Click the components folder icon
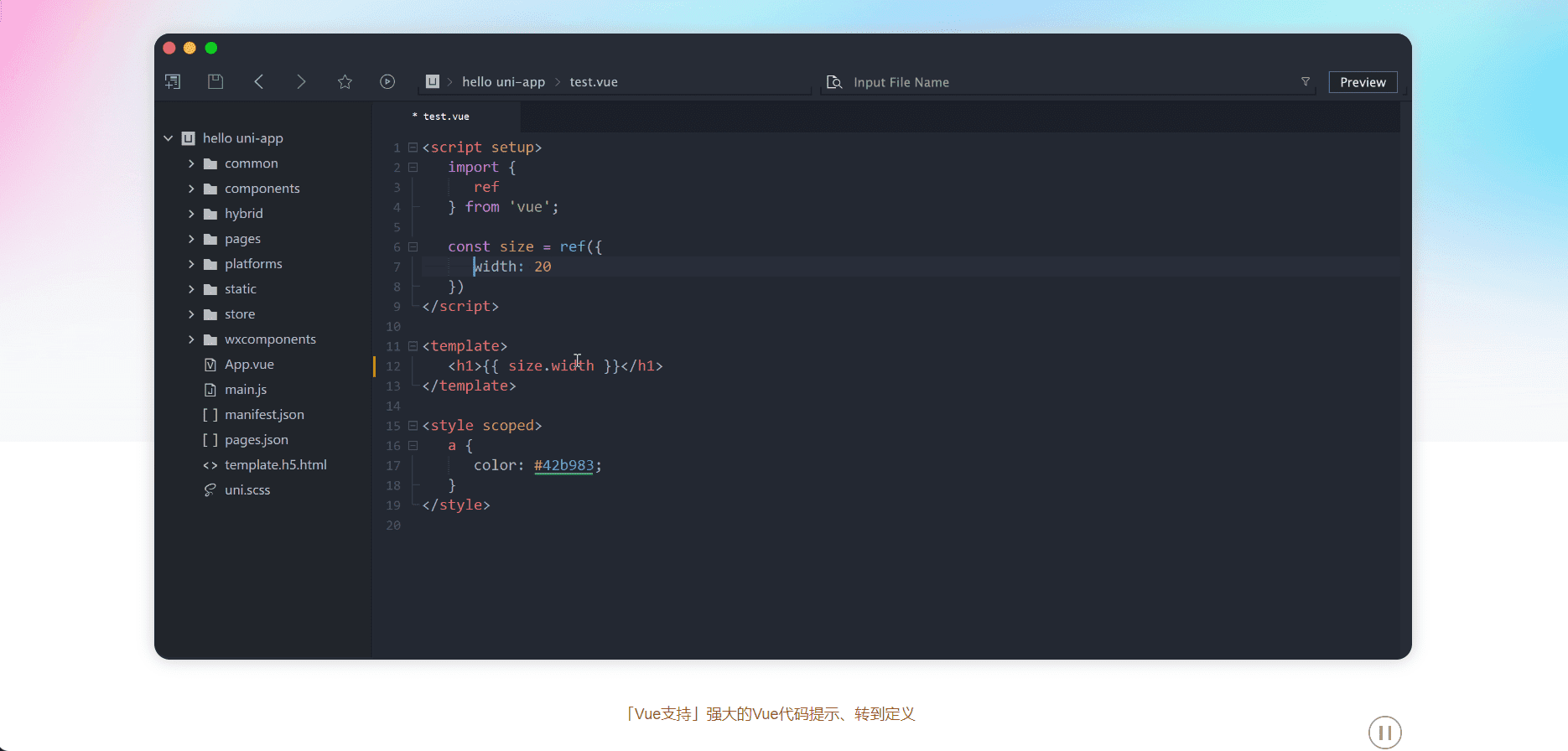This screenshot has width=1568, height=751. 210,189
